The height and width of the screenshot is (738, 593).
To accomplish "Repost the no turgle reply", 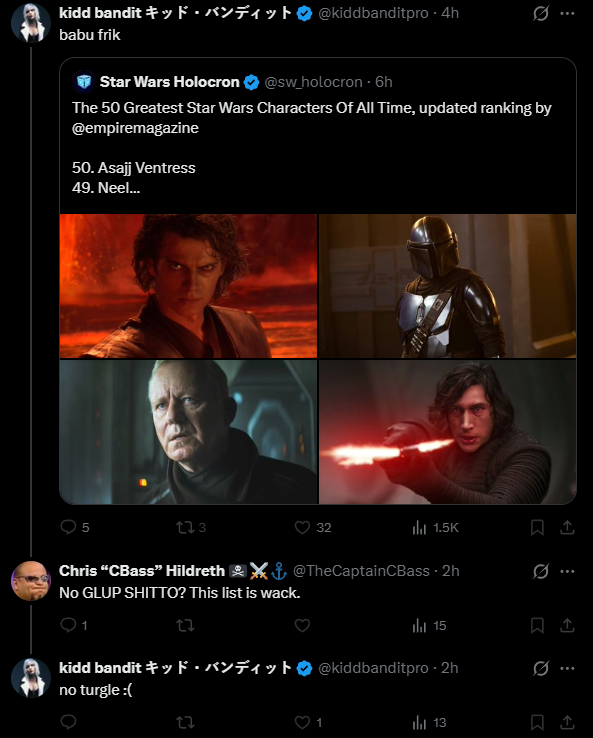I will click(x=185, y=722).
